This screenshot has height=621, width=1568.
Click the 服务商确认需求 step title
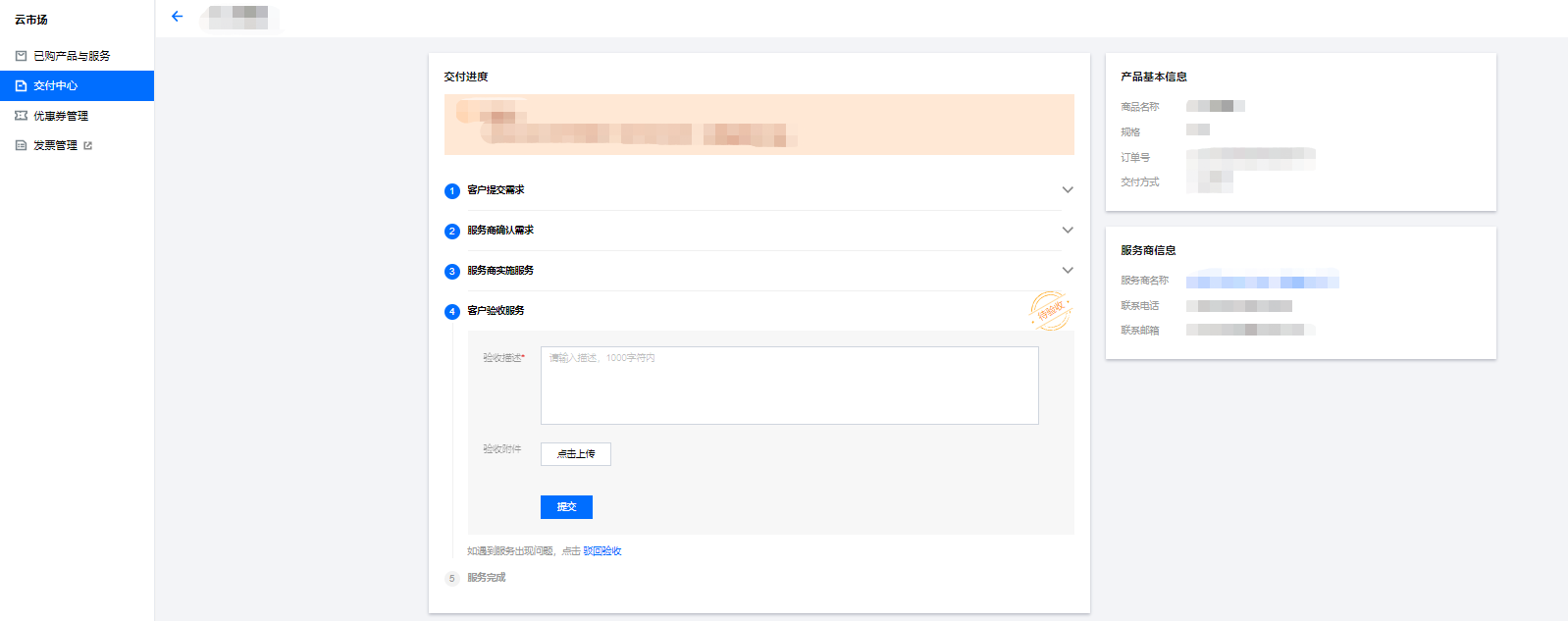500,231
